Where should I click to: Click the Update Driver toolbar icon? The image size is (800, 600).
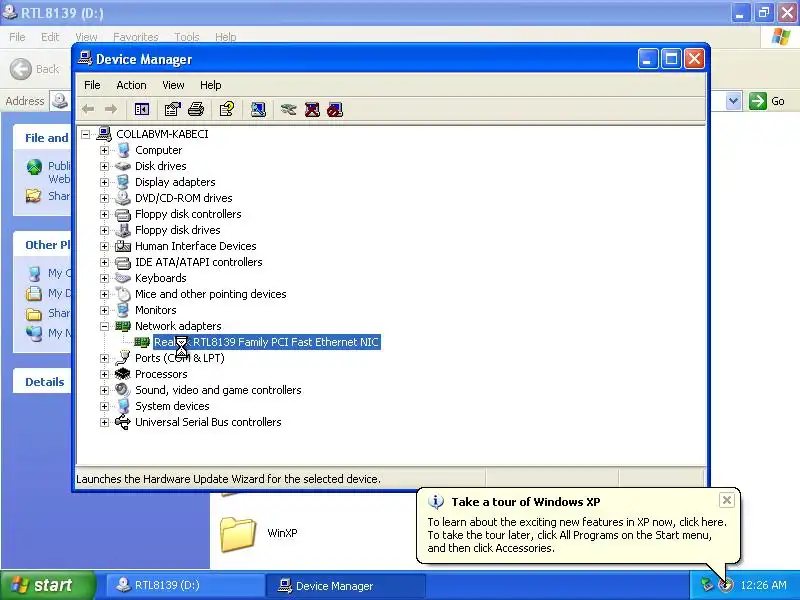point(288,109)
